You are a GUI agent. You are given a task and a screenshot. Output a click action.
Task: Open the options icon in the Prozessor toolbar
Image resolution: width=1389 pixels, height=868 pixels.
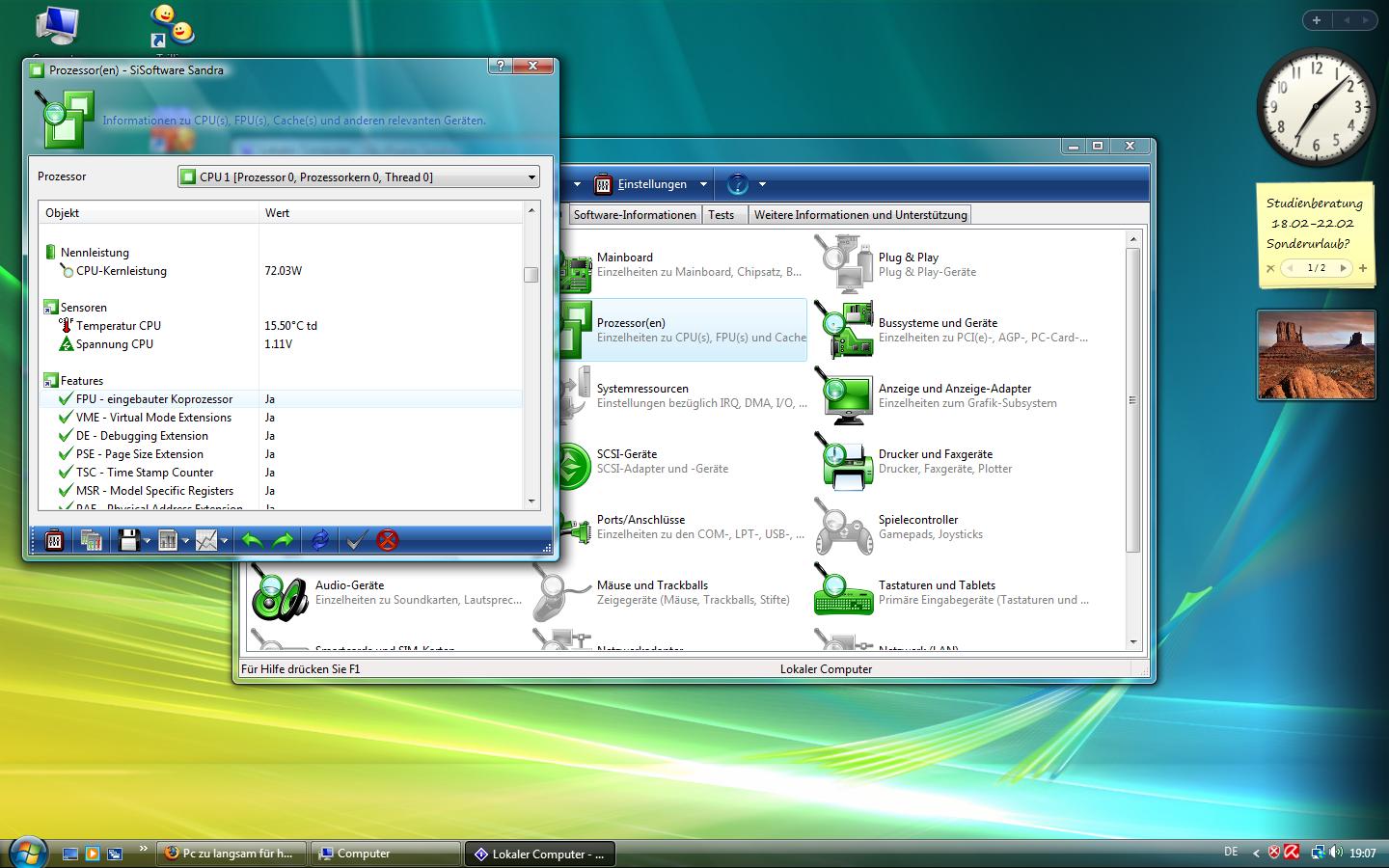(x=55, y=541)
